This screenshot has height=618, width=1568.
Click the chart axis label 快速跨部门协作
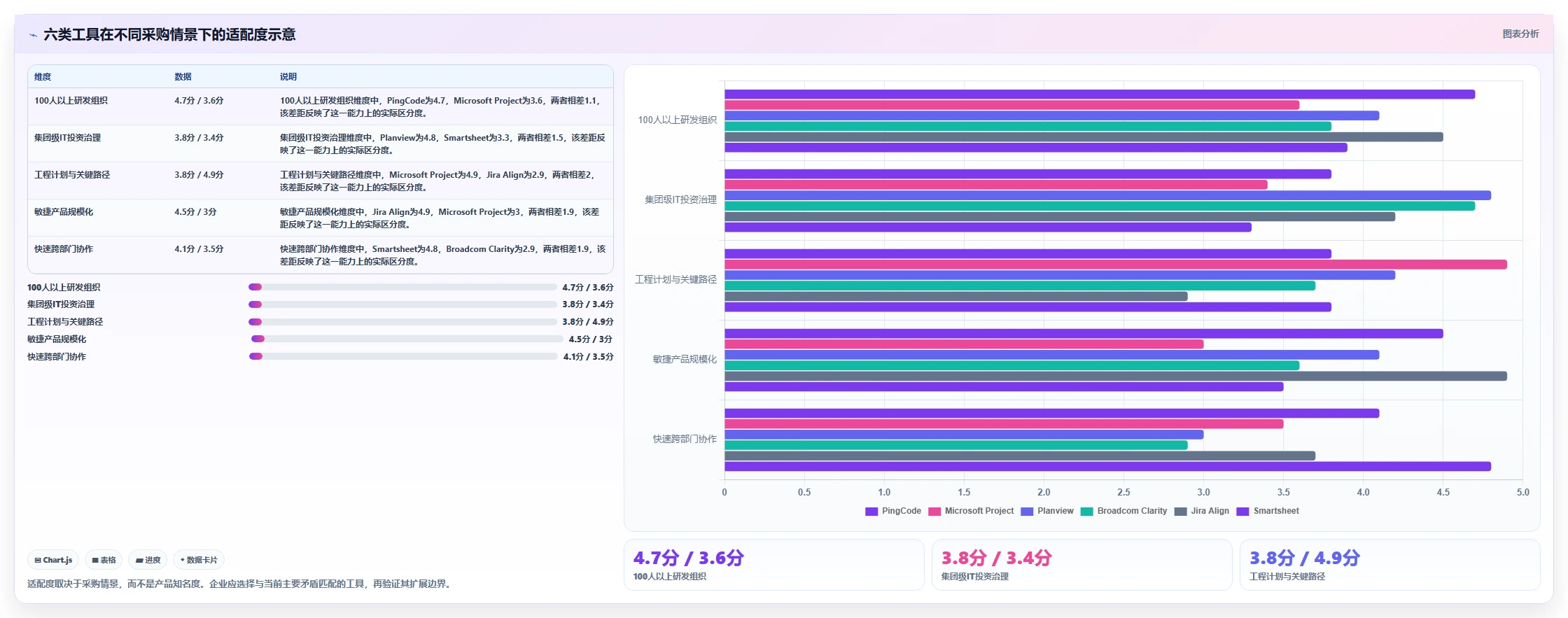tap(685, 440)
